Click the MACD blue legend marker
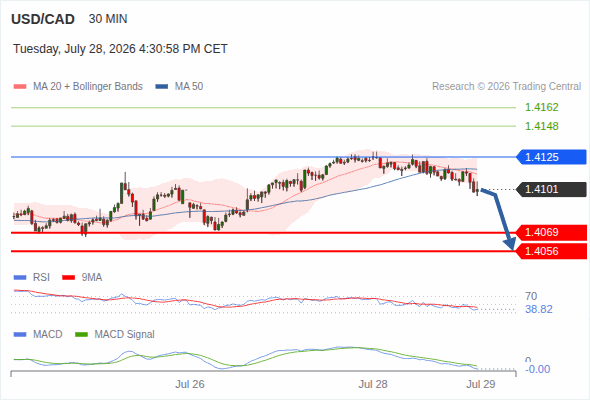Viewport: 590px width, 400px height. click(x=20, y=335)
